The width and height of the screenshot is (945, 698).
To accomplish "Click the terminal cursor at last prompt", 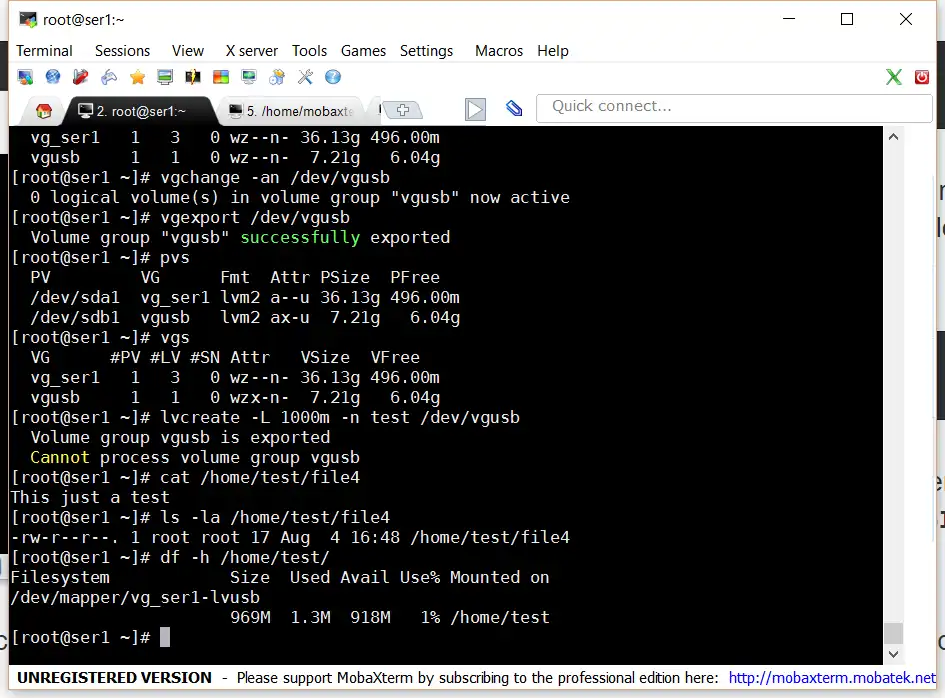I will point(165,637).
